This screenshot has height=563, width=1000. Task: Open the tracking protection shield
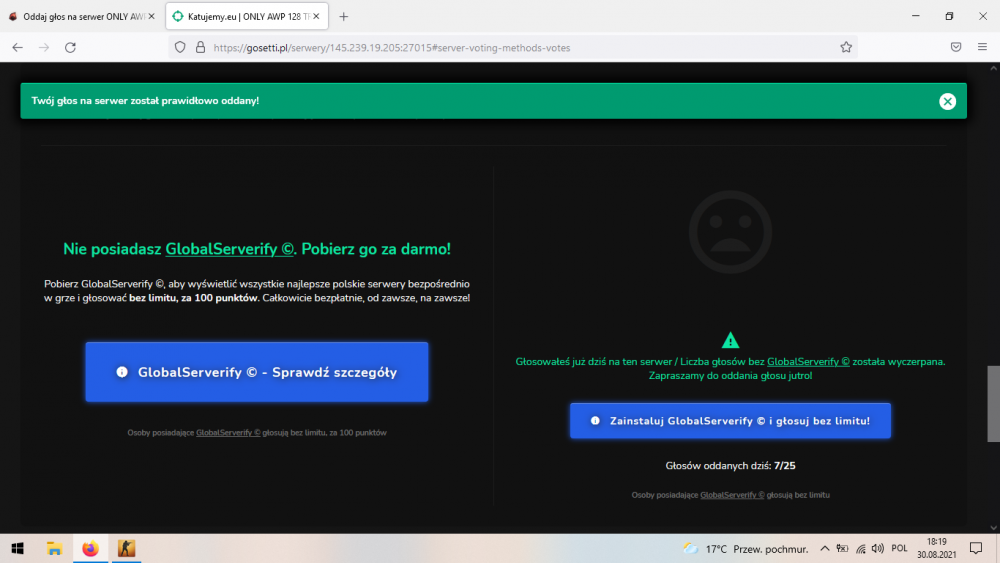click(x=180, y=47)
